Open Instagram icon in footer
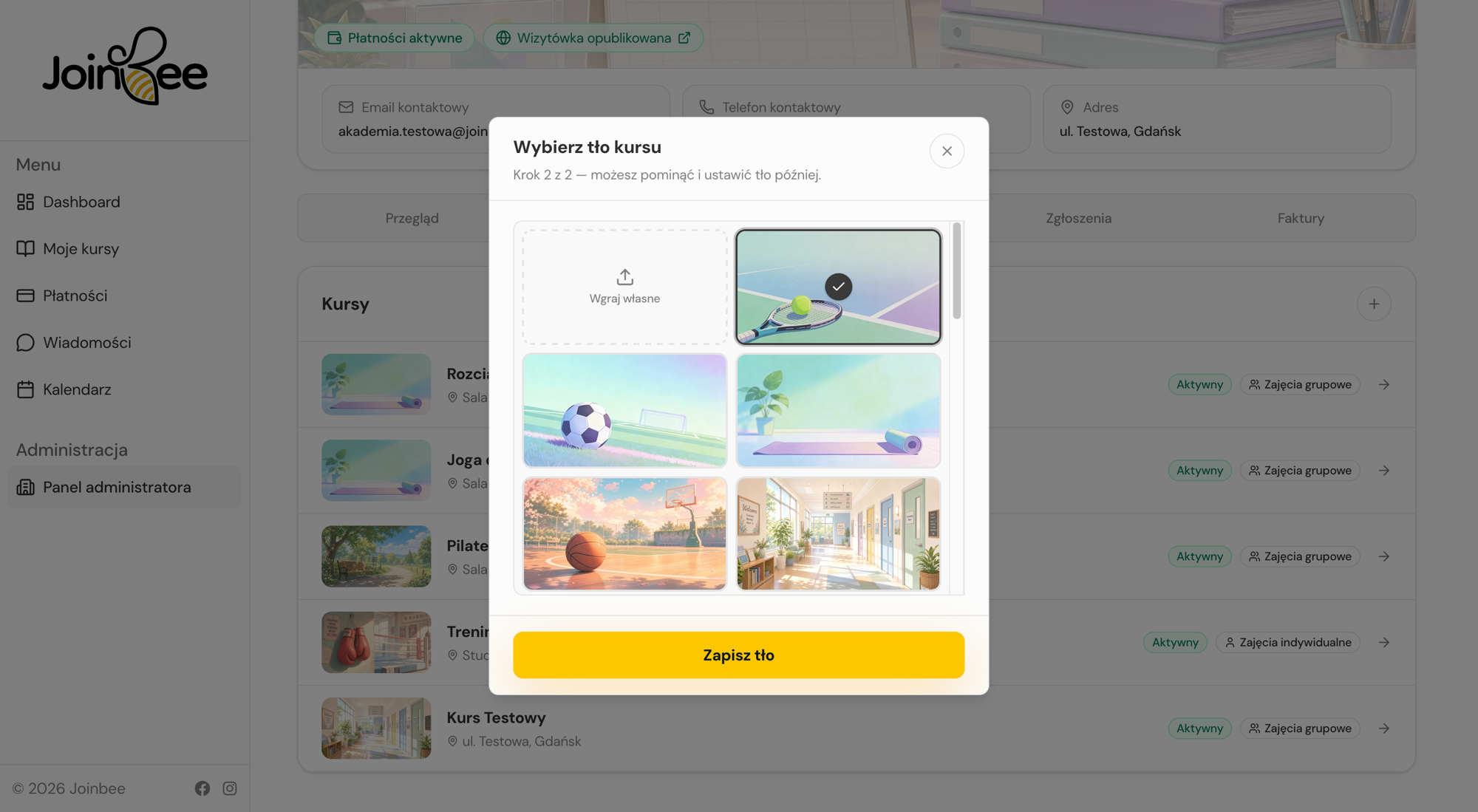This screenshot has height=812, width=1478. coord(230,788)
